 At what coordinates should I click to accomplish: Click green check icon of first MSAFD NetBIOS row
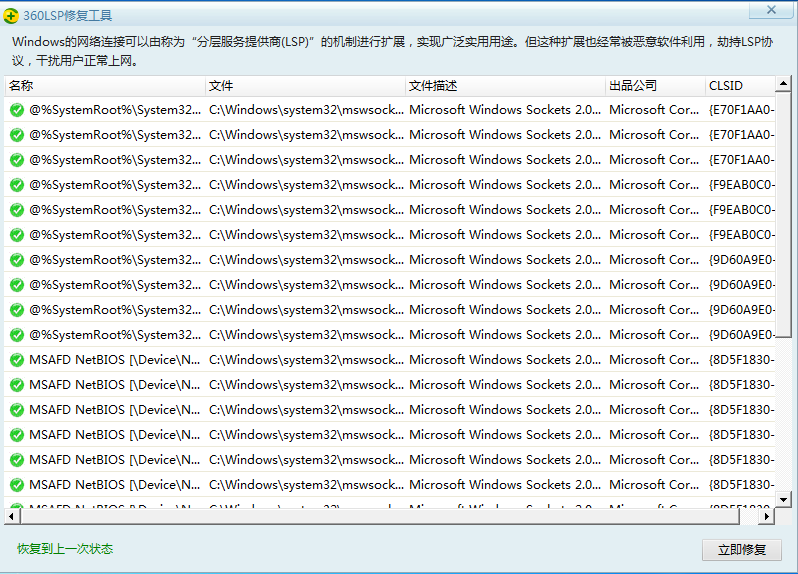pos(17,360)
